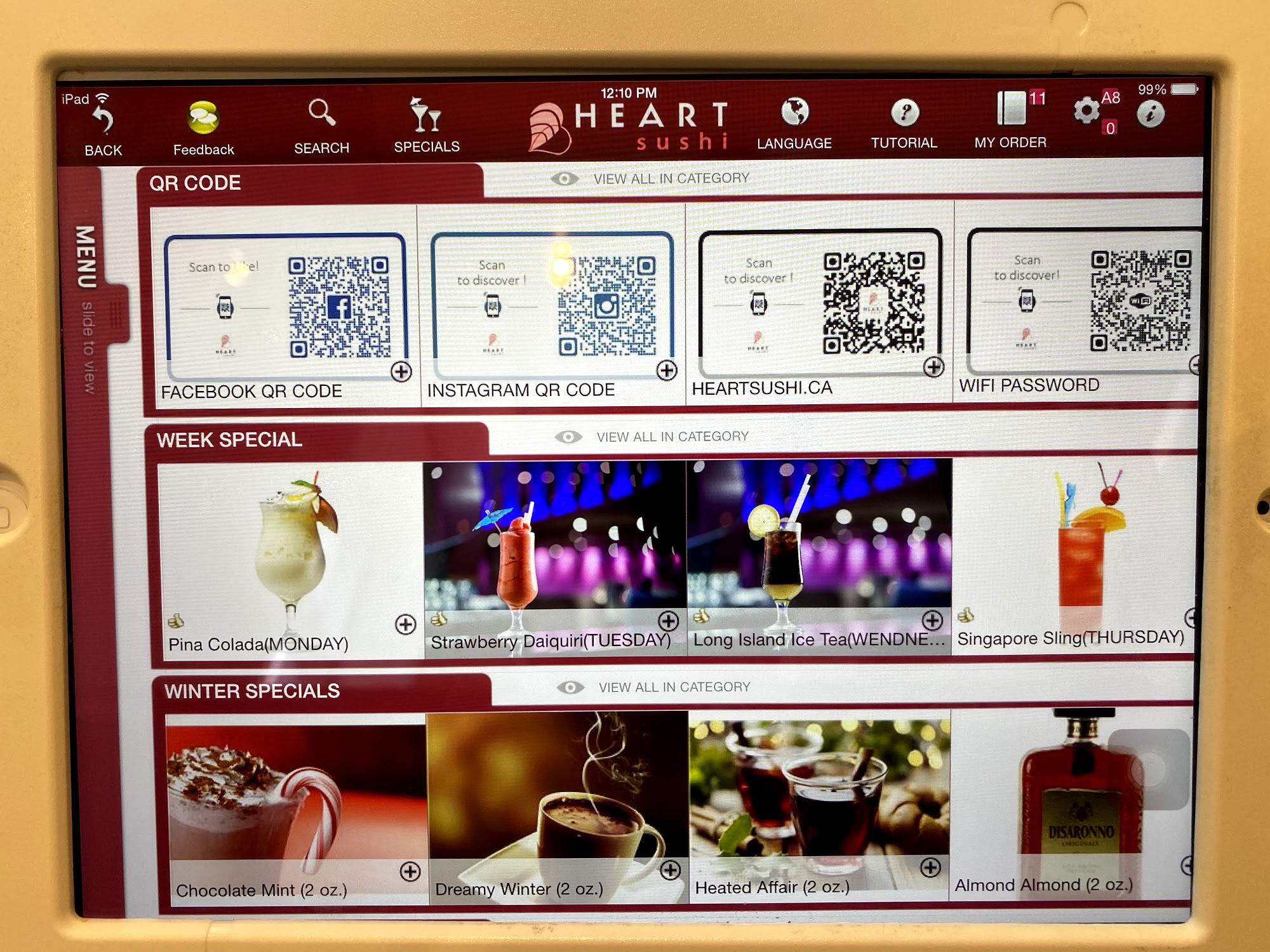Open the Specials cocktail glasses icon
The height and width of the screenshot is (952, 1270).
point(425,116)
